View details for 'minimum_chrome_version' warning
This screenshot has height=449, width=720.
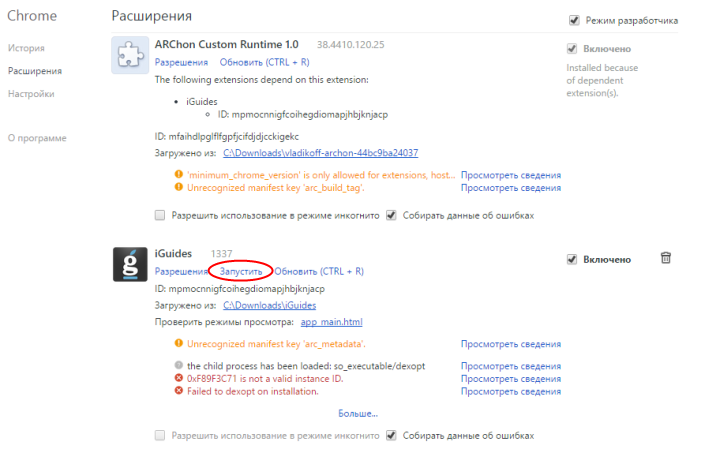511,175
